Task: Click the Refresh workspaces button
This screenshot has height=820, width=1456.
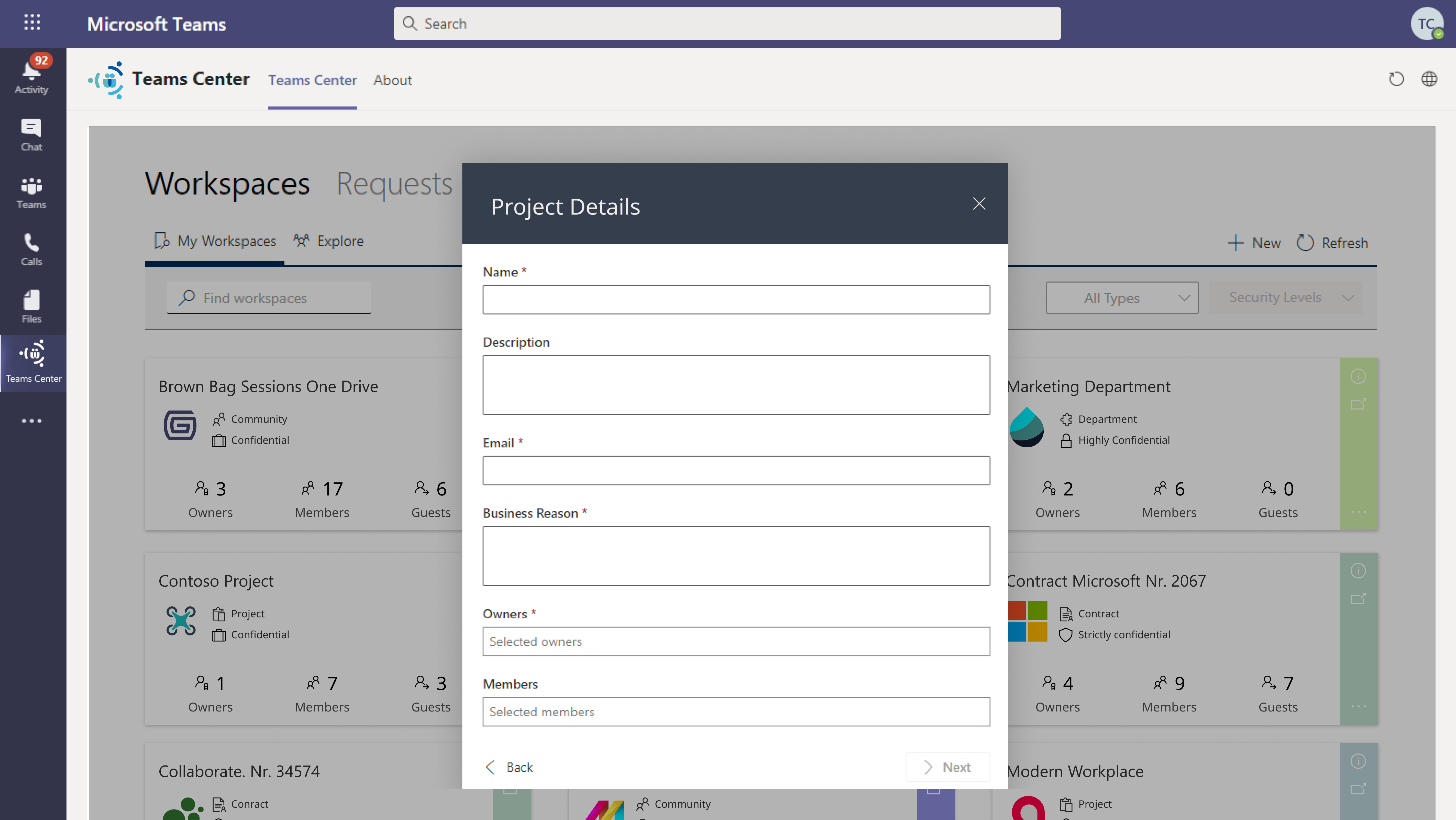Action: pos(1332,243)
